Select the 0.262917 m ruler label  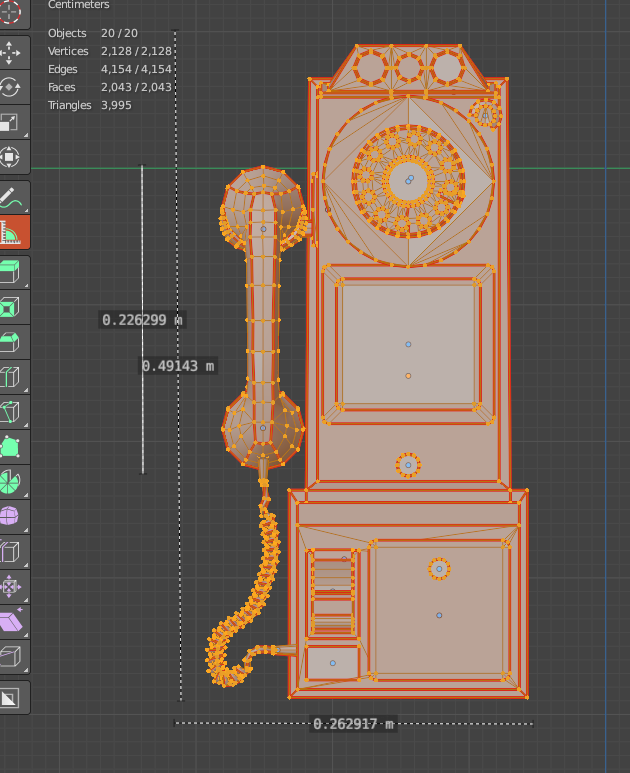pyautogui.click(x=353, y=724)
